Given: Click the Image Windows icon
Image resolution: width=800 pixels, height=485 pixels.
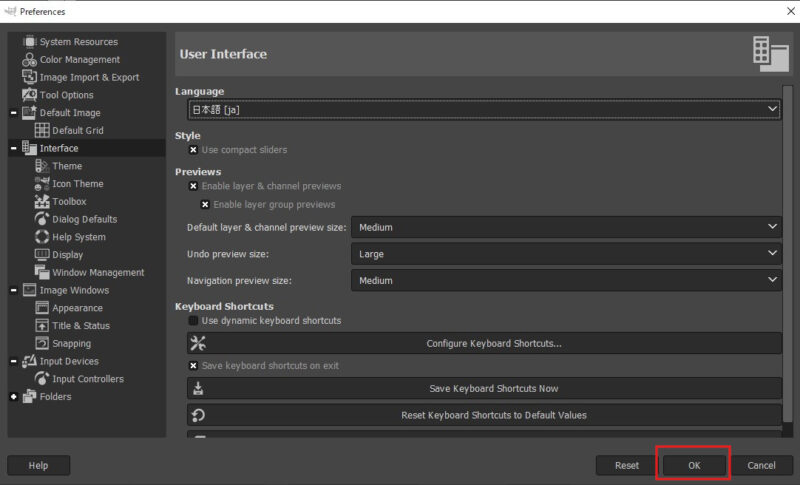Looking at the screenshot, I should pos(30,290).
